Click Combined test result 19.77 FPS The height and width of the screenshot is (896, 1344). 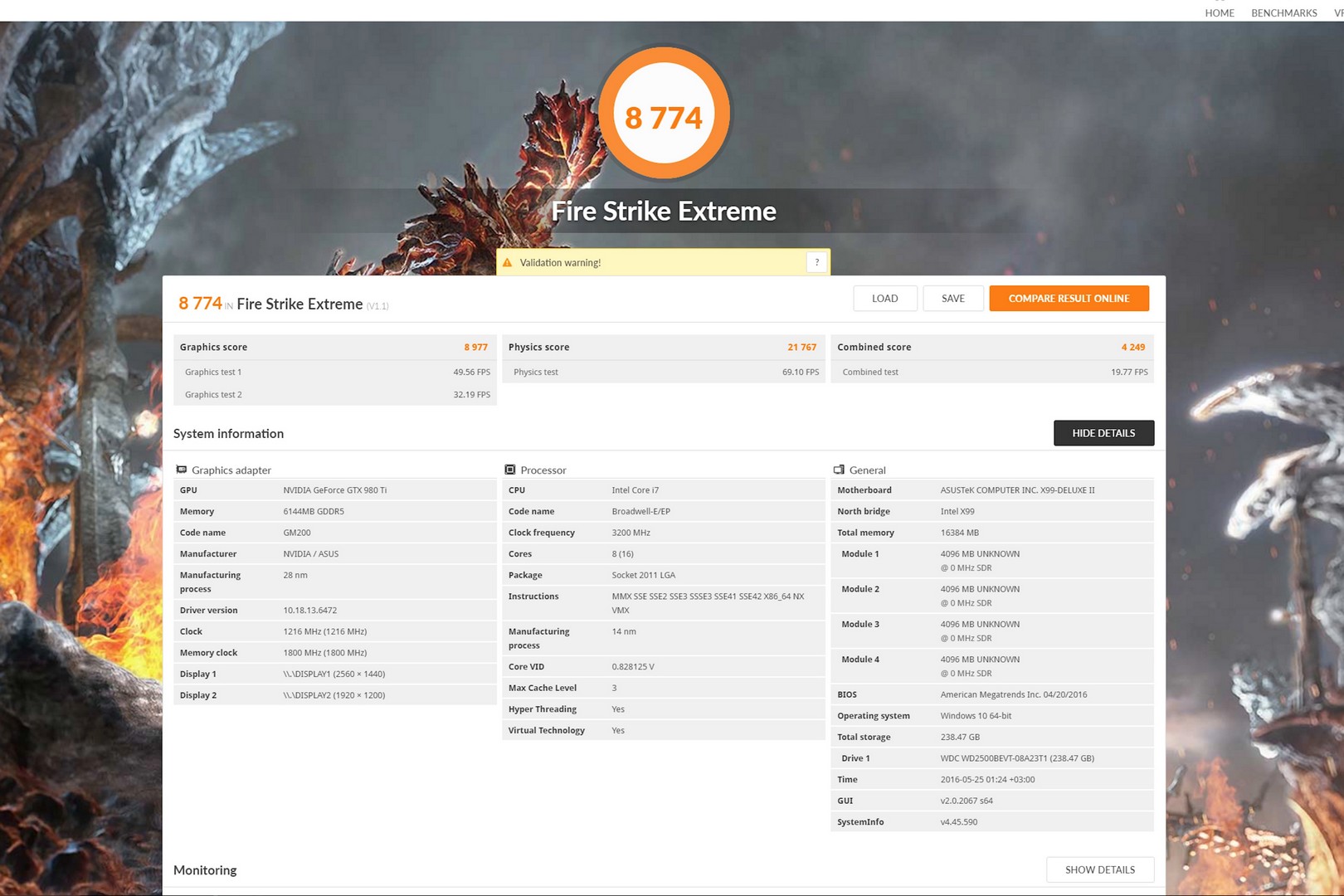(1129, 373)
